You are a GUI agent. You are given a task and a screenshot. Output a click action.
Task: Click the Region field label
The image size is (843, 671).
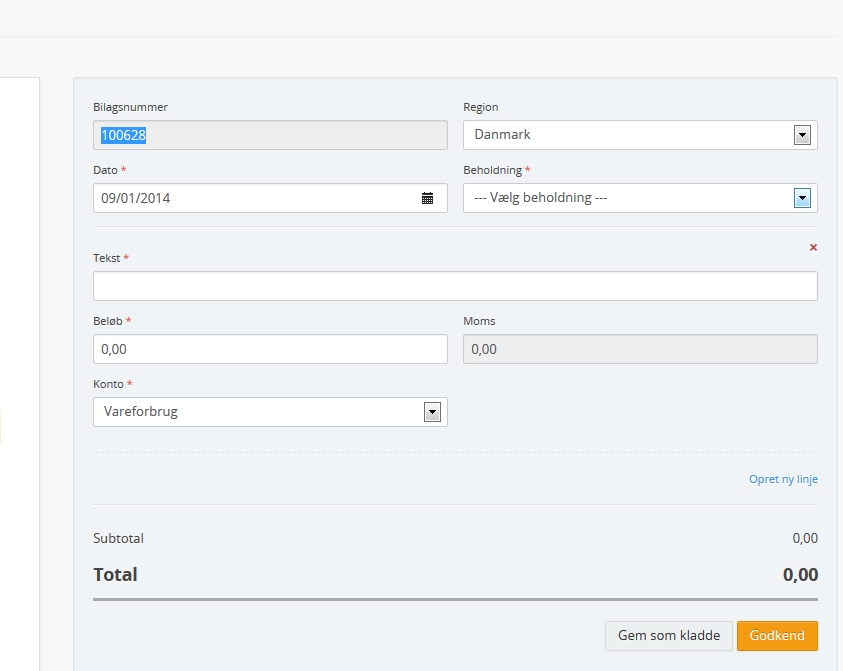480,107
